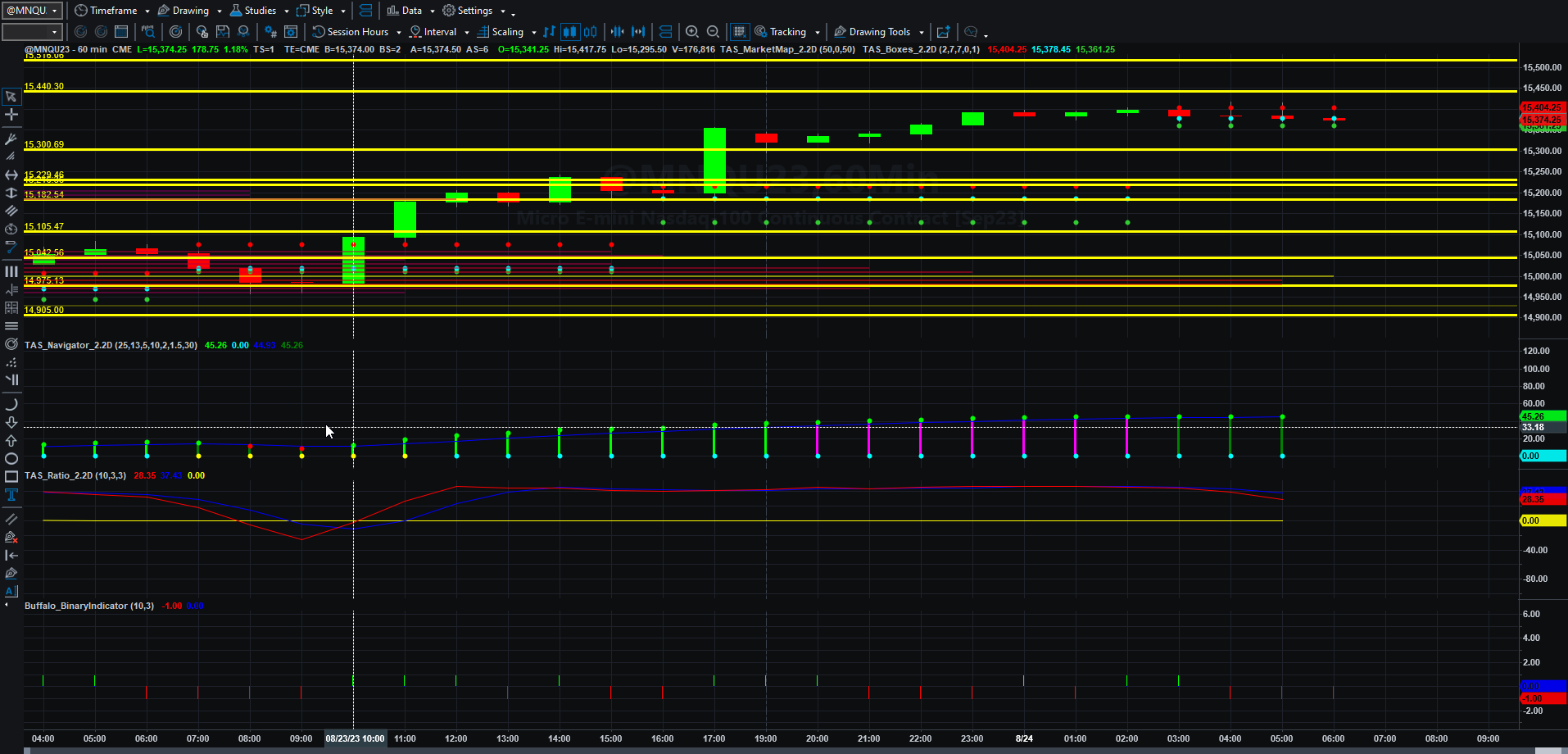
Task: Click the Tracking button
Action: [786, 32]
